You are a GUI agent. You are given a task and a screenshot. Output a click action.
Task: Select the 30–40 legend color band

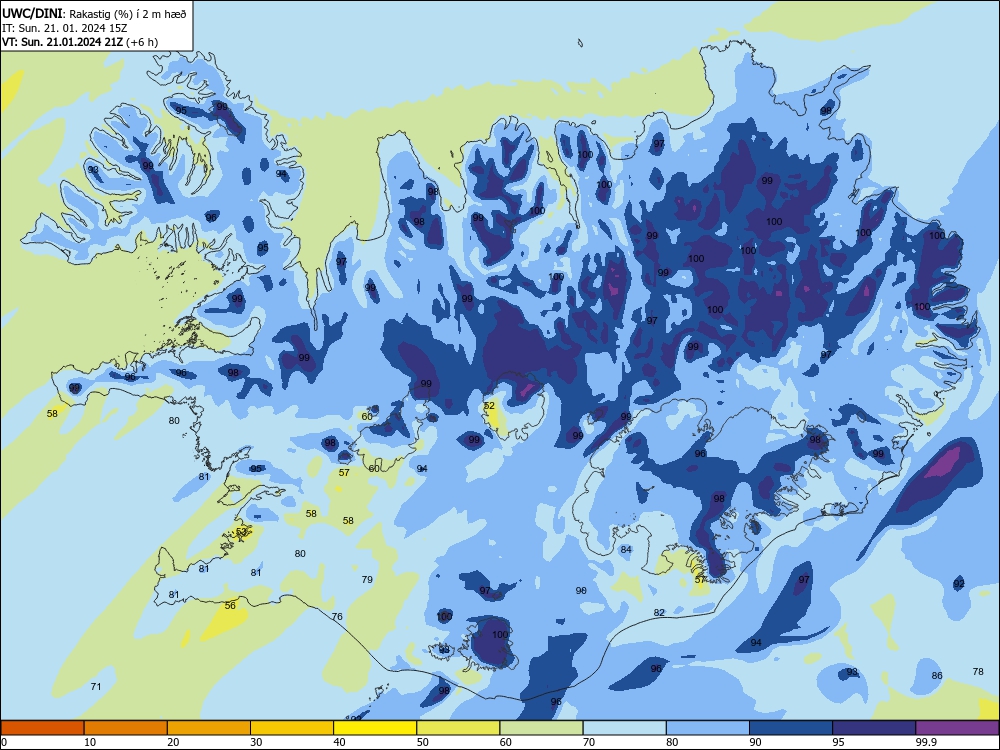(292, 728)
